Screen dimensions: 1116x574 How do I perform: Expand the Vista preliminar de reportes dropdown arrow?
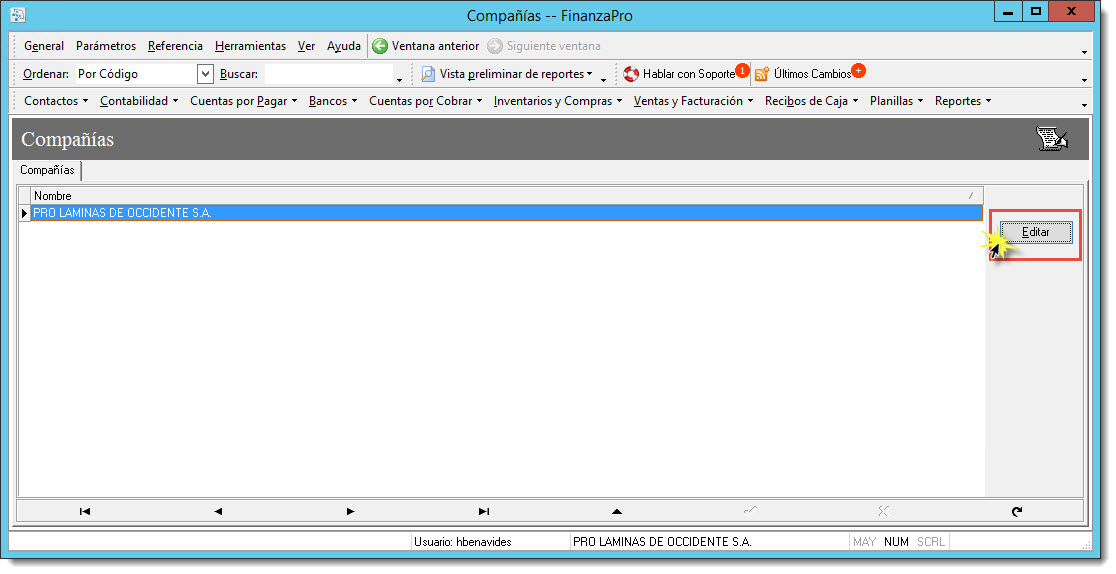(x=589, y=74)
